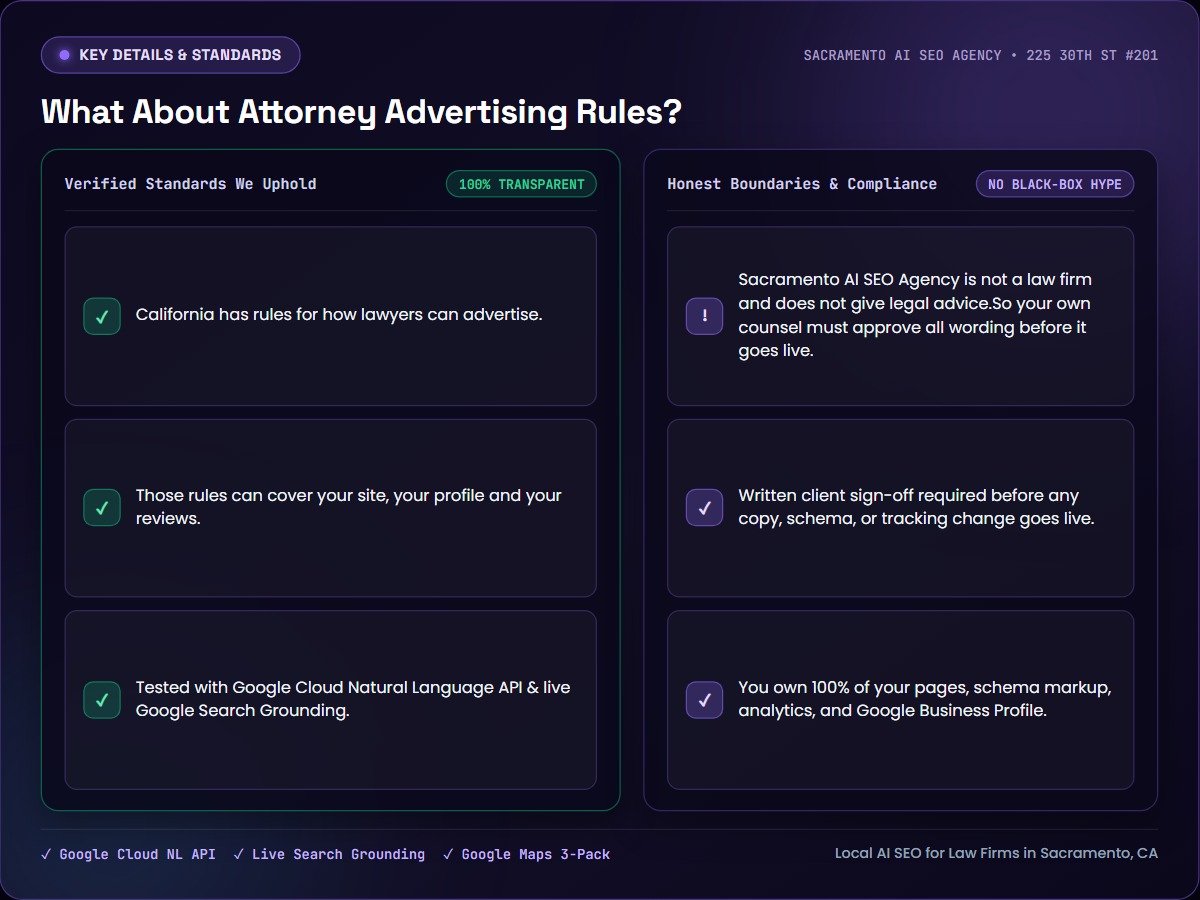The image size is (1200, 900).
Task: Click the Sacramento AI SEO Agency is not a law firm paragraph
Action: pos(915,315)
